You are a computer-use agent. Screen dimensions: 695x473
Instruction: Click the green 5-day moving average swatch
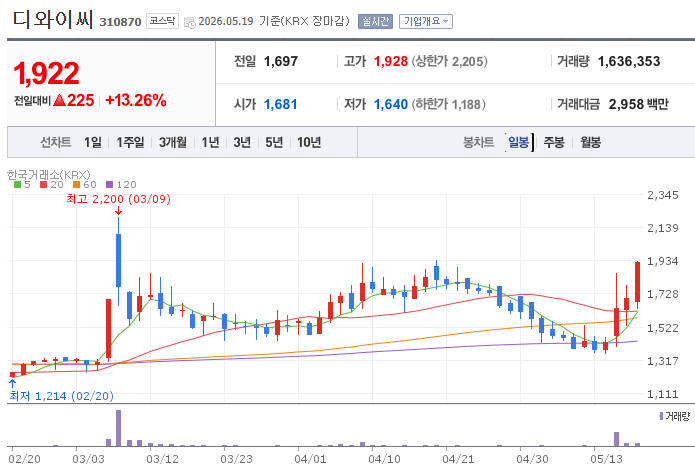point(17,184)
